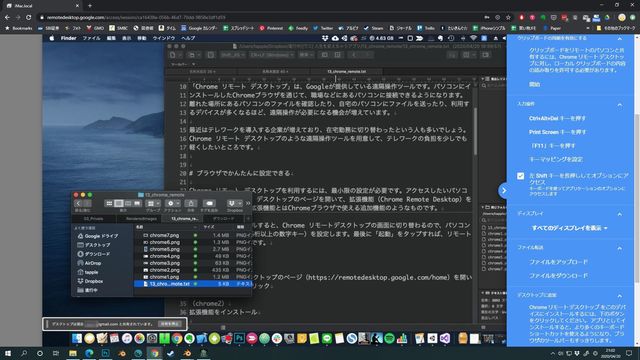
Task: Click the text editor vertical scrollbar
Action: (475, 131)
